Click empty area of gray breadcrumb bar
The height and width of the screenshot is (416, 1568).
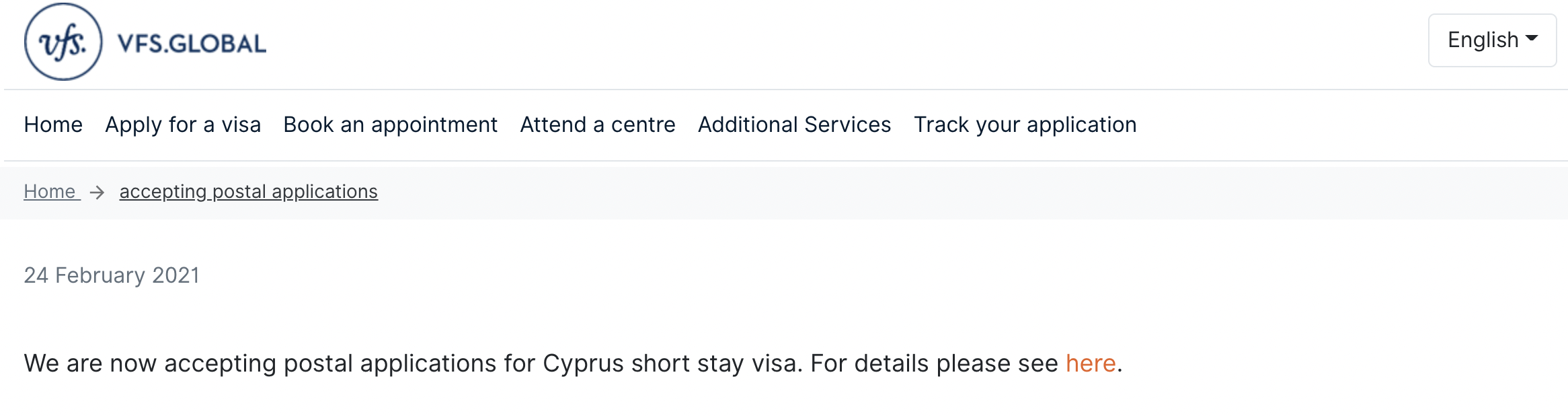click(x=941, y=193)
